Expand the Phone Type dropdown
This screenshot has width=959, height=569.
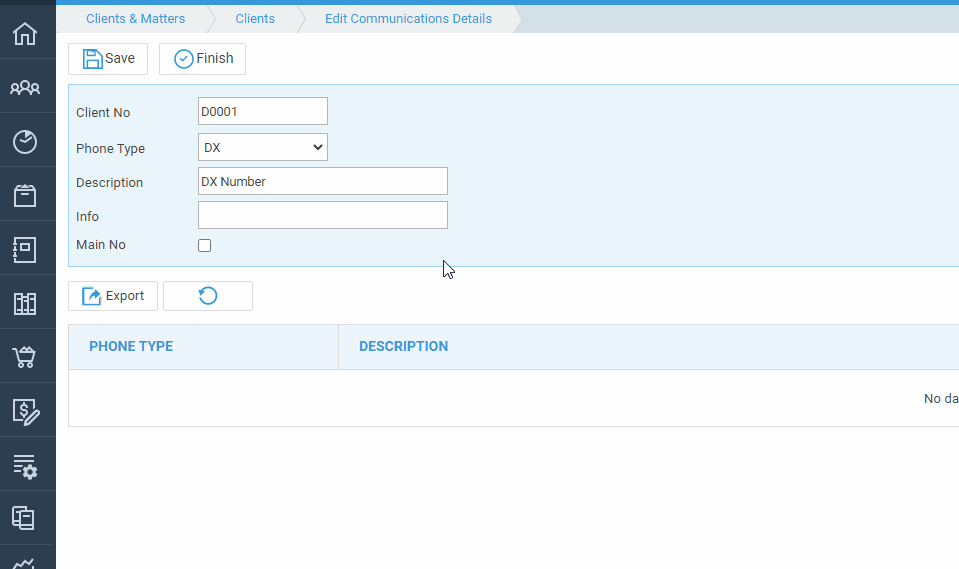pos(263,147)
